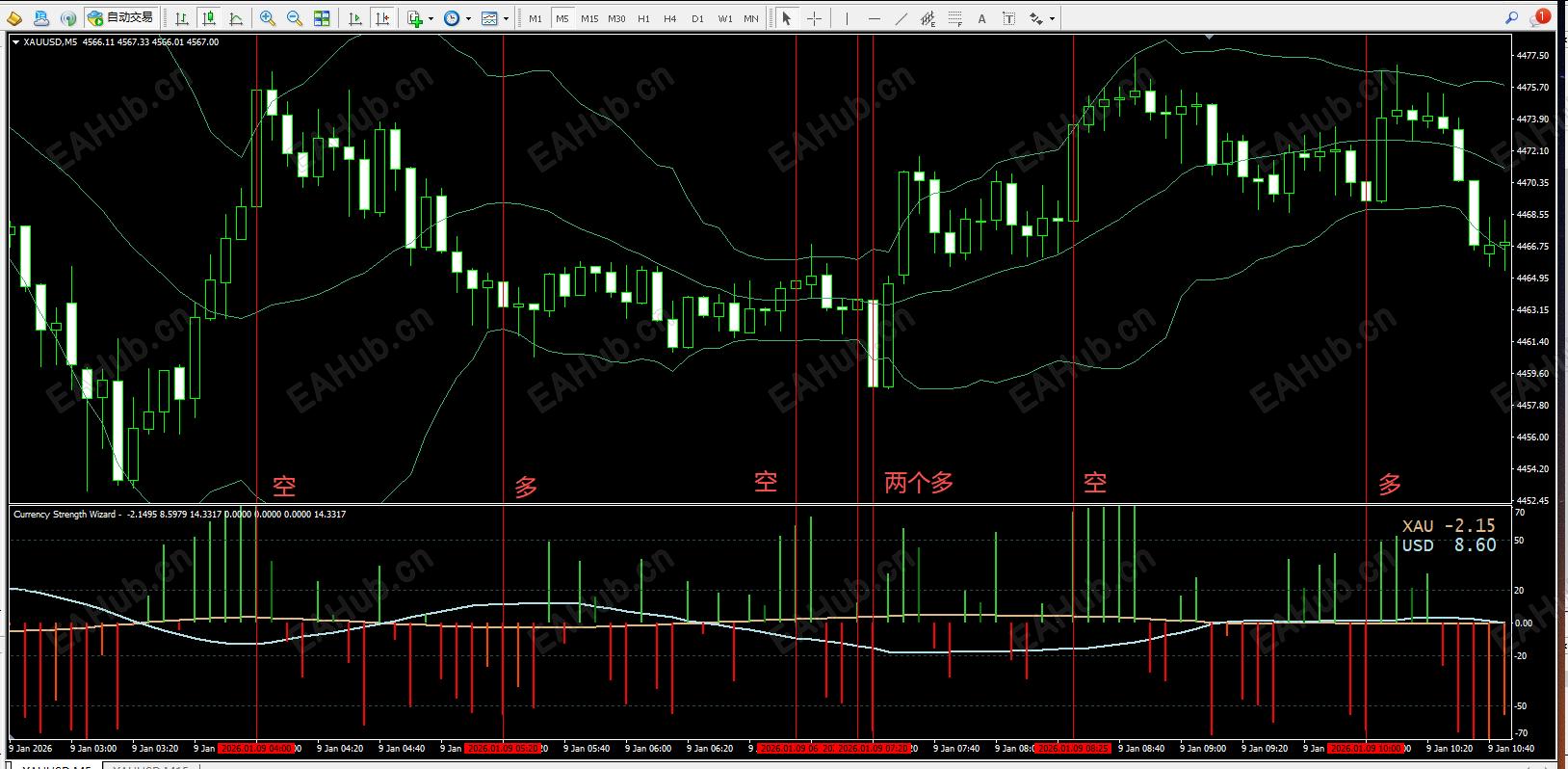Select the equidistant channel tool

click(x=928, y=18)
